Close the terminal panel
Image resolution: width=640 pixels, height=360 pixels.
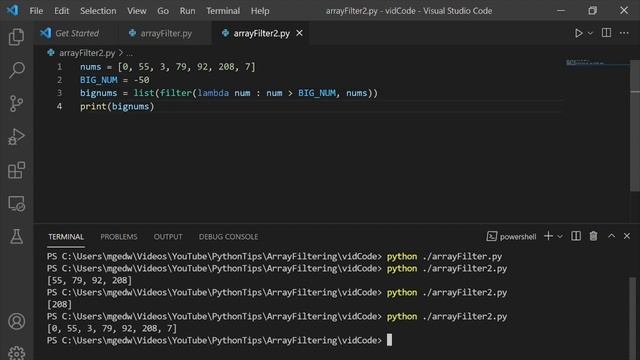(627, 236)
